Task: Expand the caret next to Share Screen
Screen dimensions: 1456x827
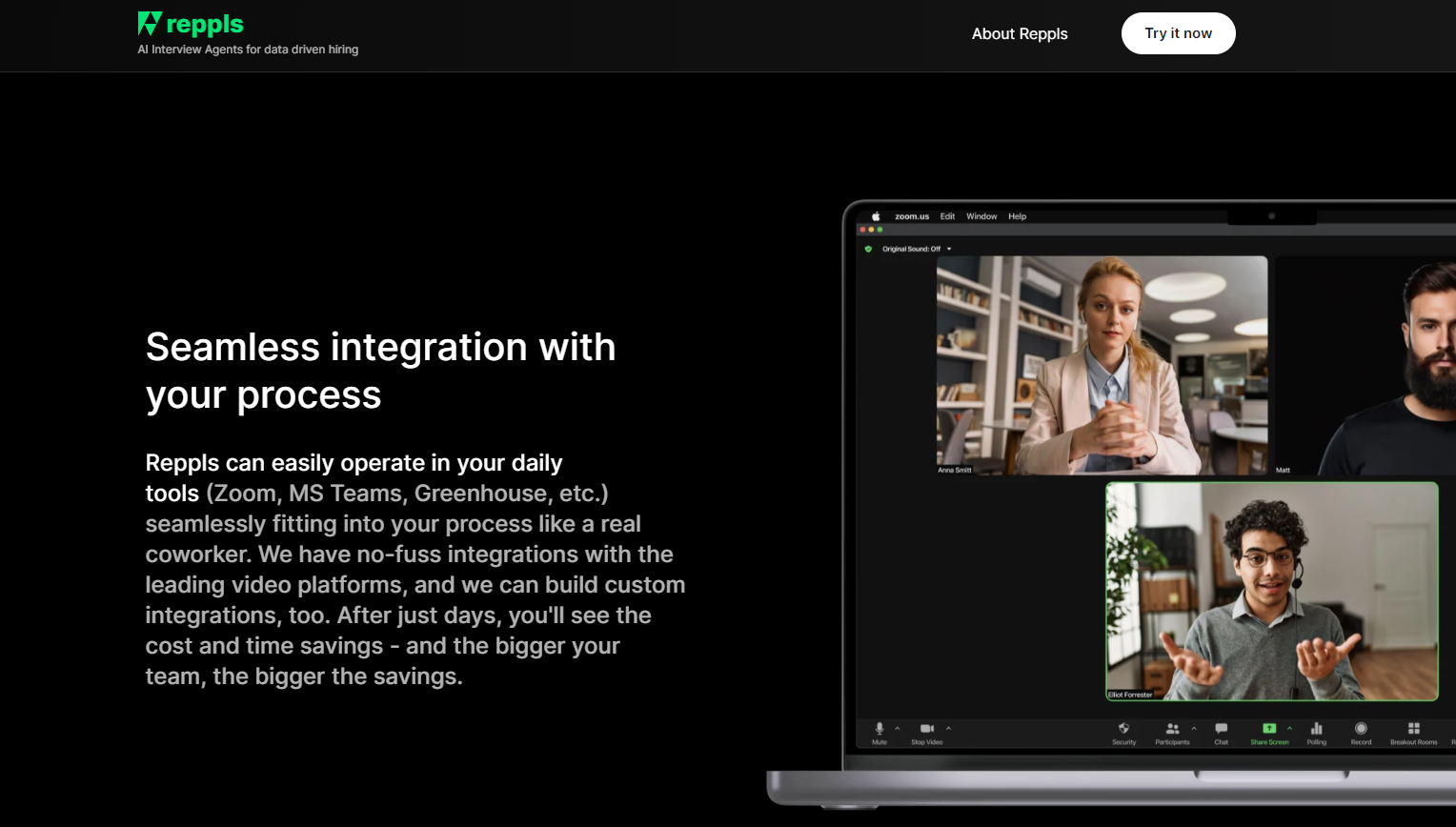Action: (1289, 728)
